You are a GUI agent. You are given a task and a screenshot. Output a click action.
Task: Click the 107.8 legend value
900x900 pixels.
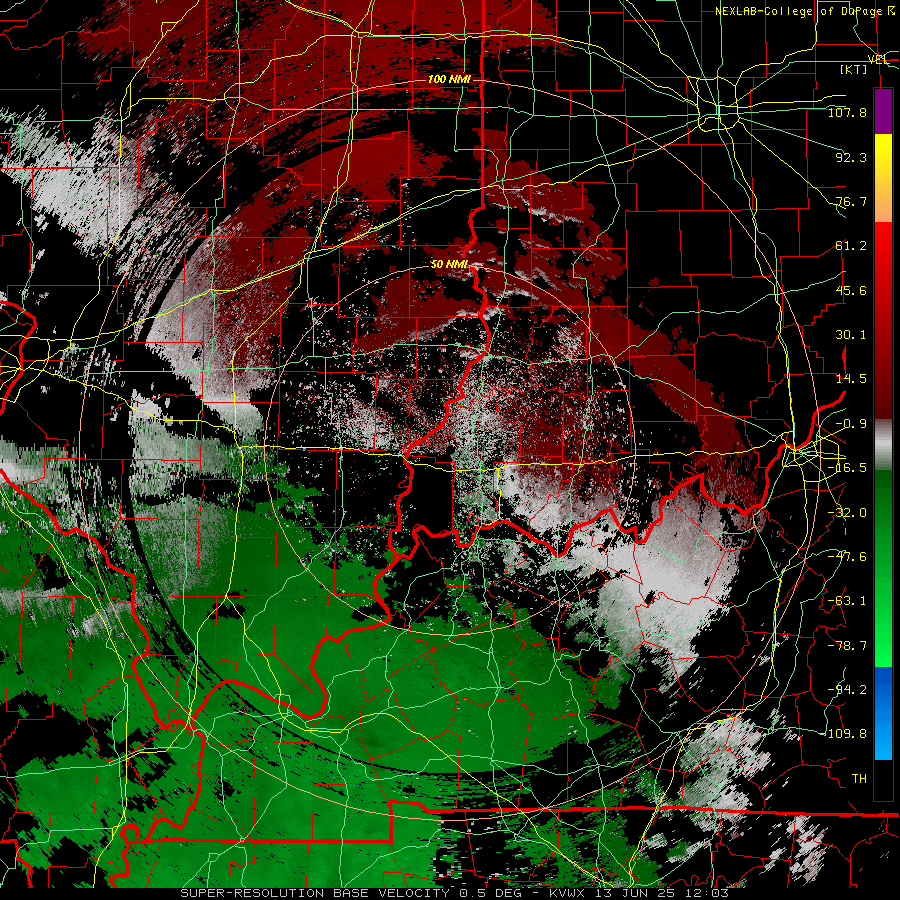(847, 112)
